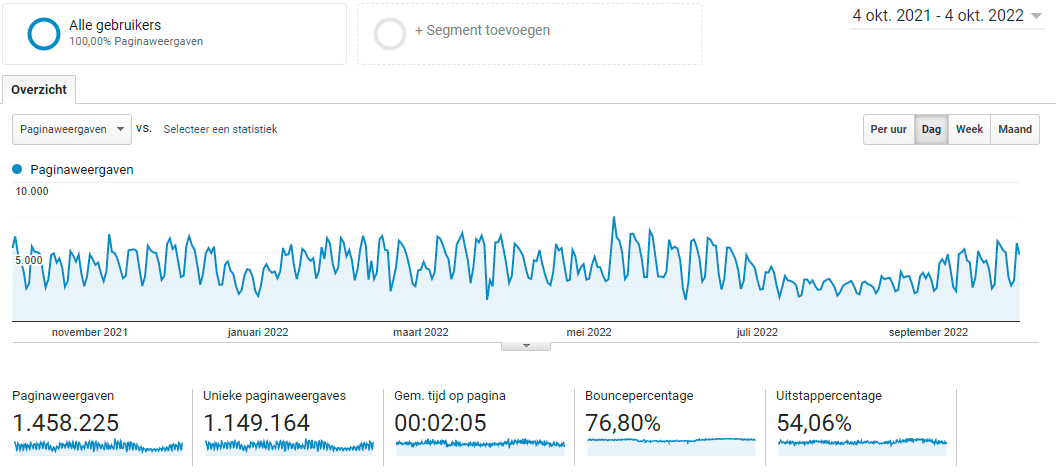Click the Gem. tijd op pagina sparkline
The width and height of the screenshot is (1056, 474).
pyautogui.click(x=480, y=444)
